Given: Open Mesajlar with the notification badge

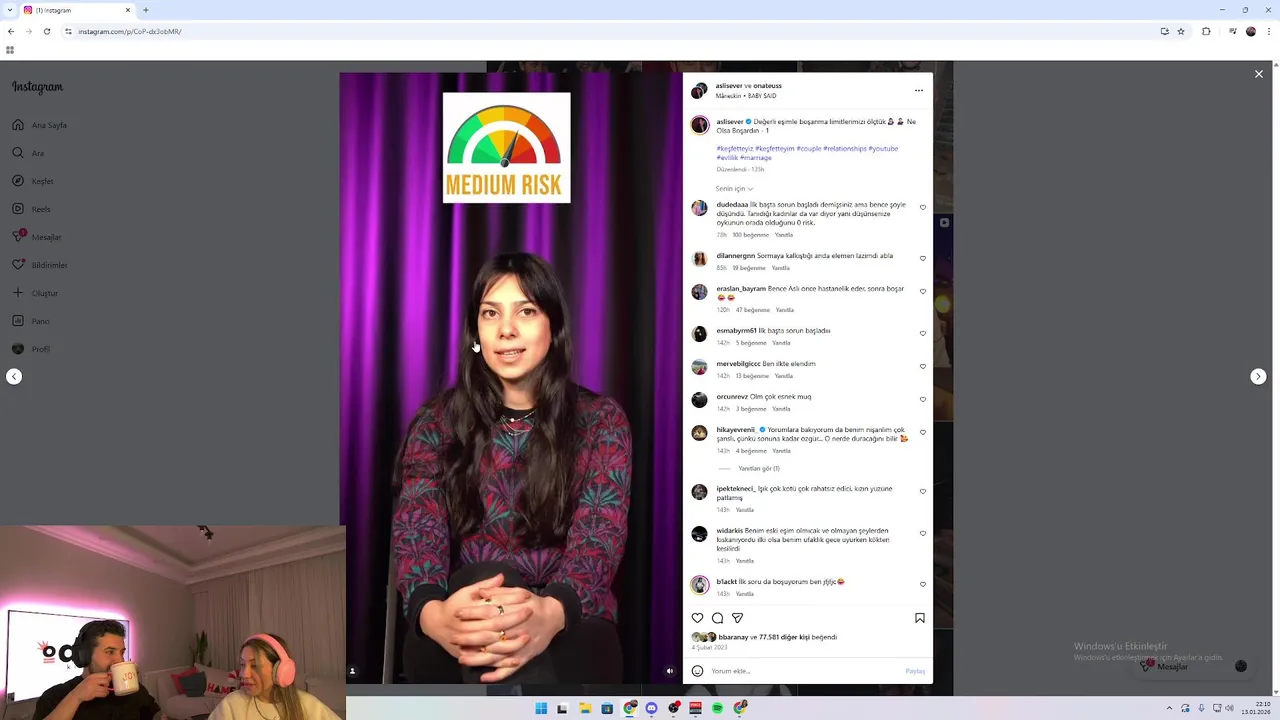Looking at the screenshot, I should tap(37, 237).
